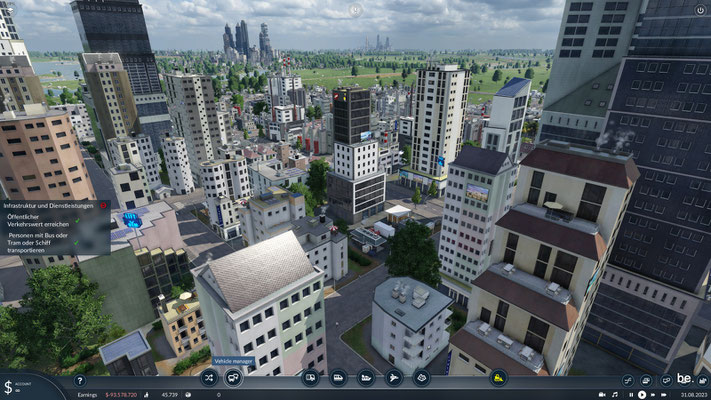Click the Öffentlicher Verkehrswert erreichen task
Viewport: 711px width, 400px height.
pyautogui.click(x=38, y=221)
